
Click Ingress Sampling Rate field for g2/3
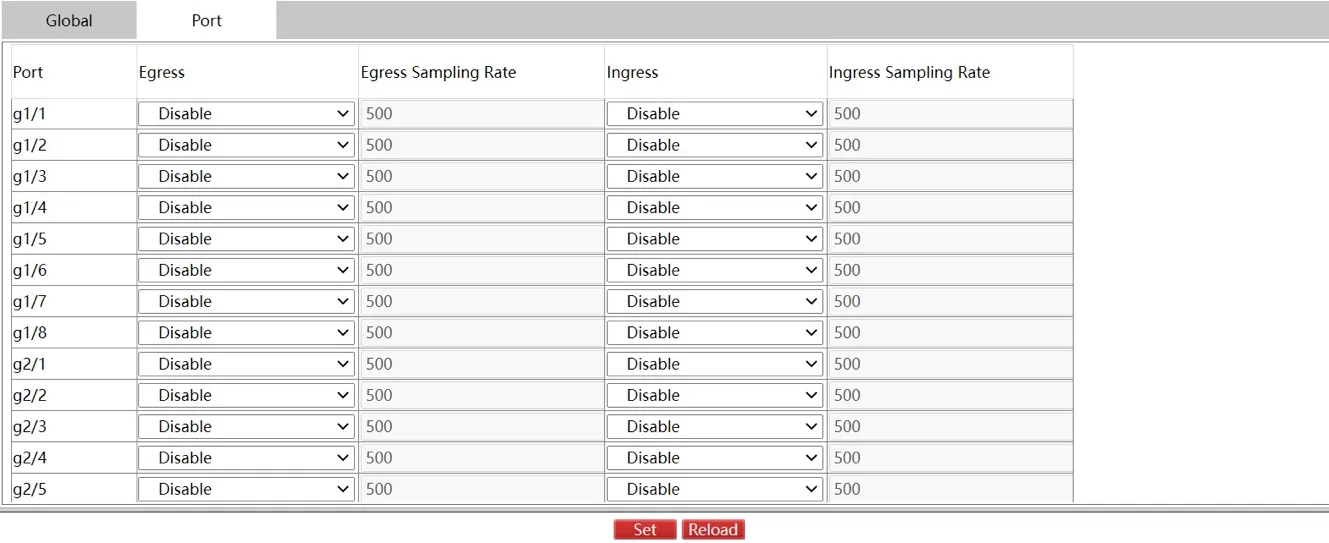click(x=950, y=427)
